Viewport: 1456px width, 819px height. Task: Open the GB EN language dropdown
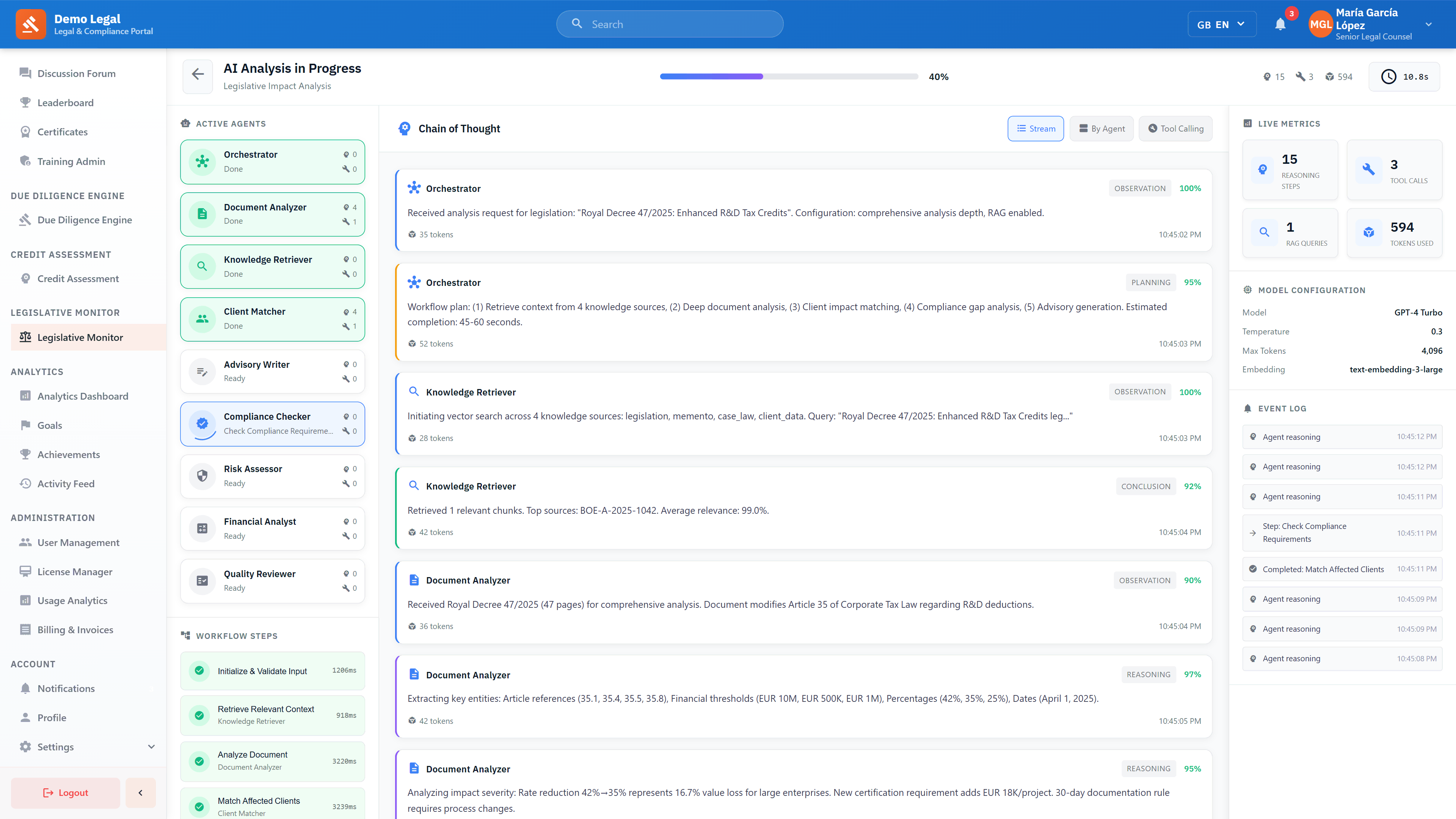[x=1221, y=24]
